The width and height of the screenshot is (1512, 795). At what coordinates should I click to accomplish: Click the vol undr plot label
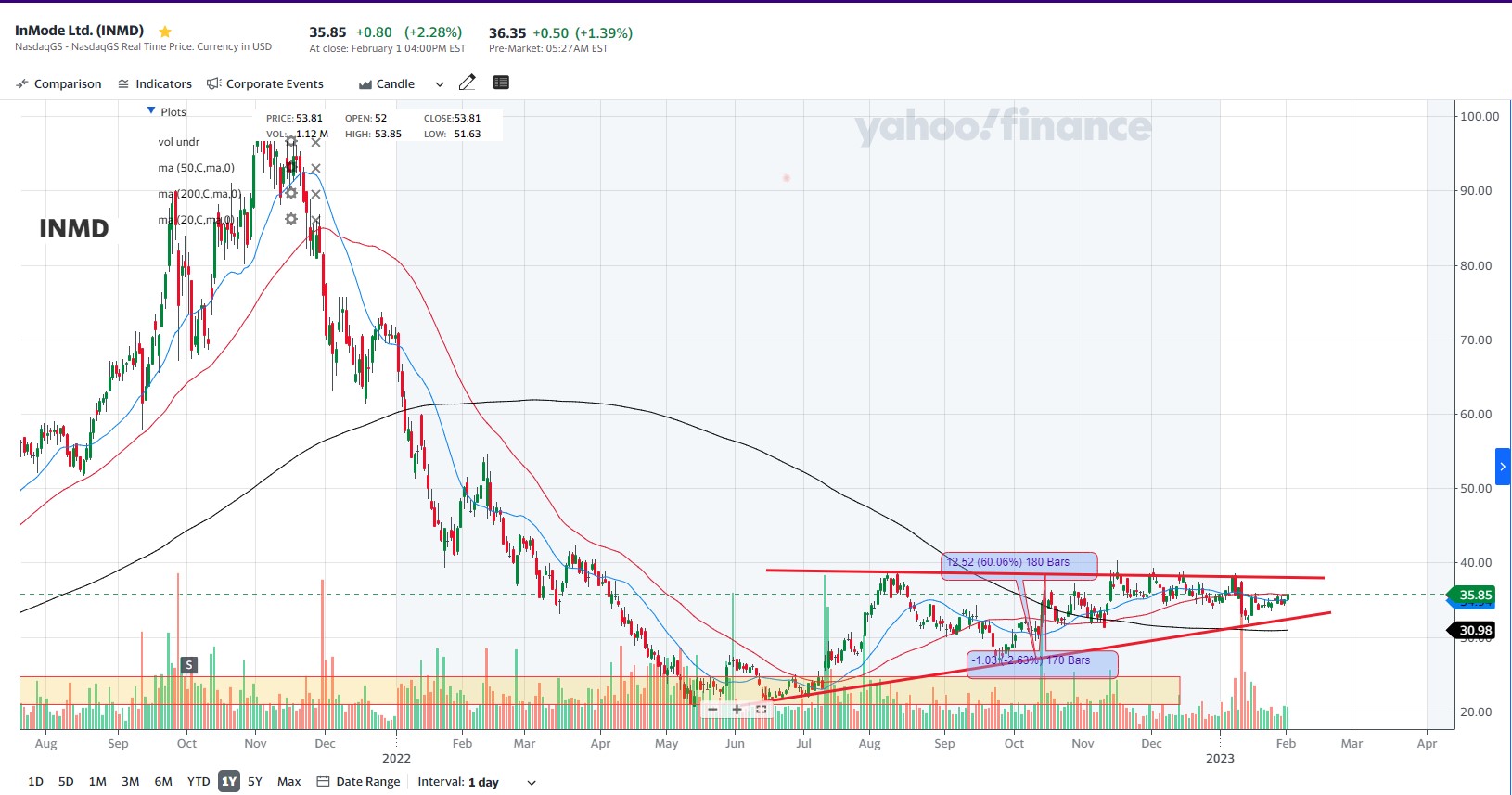pos(179,142)
